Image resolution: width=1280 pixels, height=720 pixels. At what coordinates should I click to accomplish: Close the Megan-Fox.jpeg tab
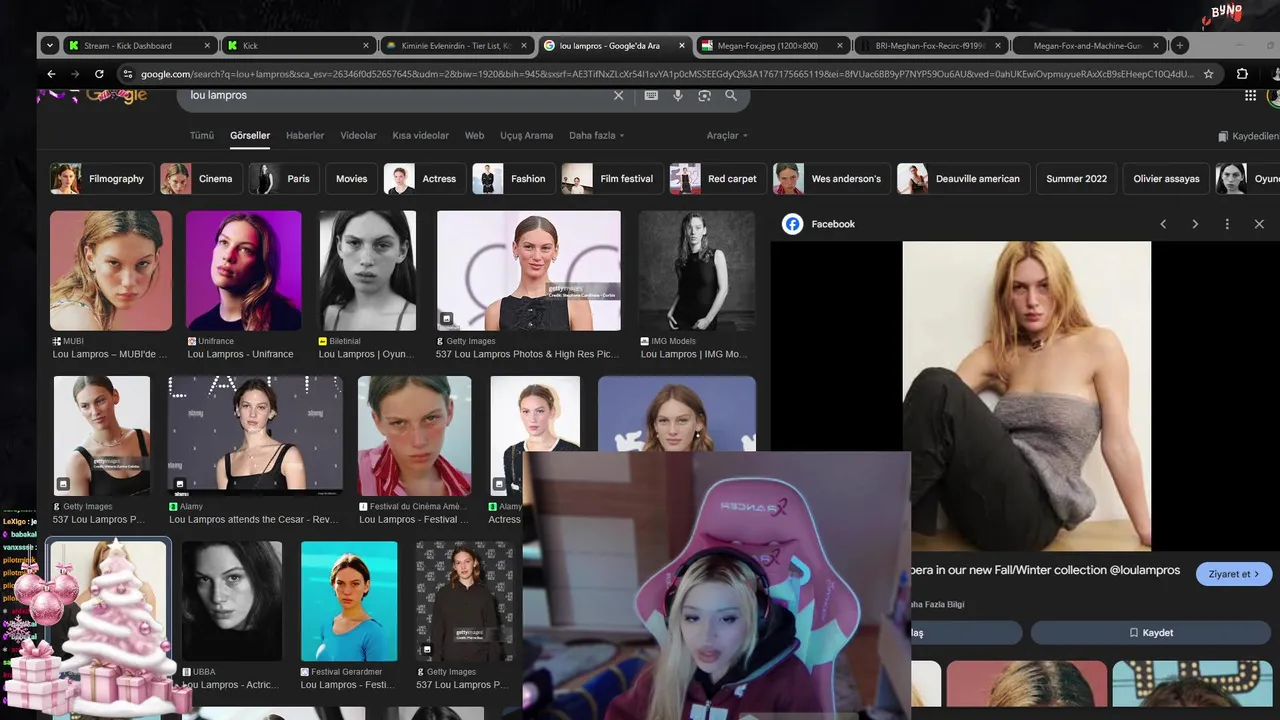pos(839,45)
